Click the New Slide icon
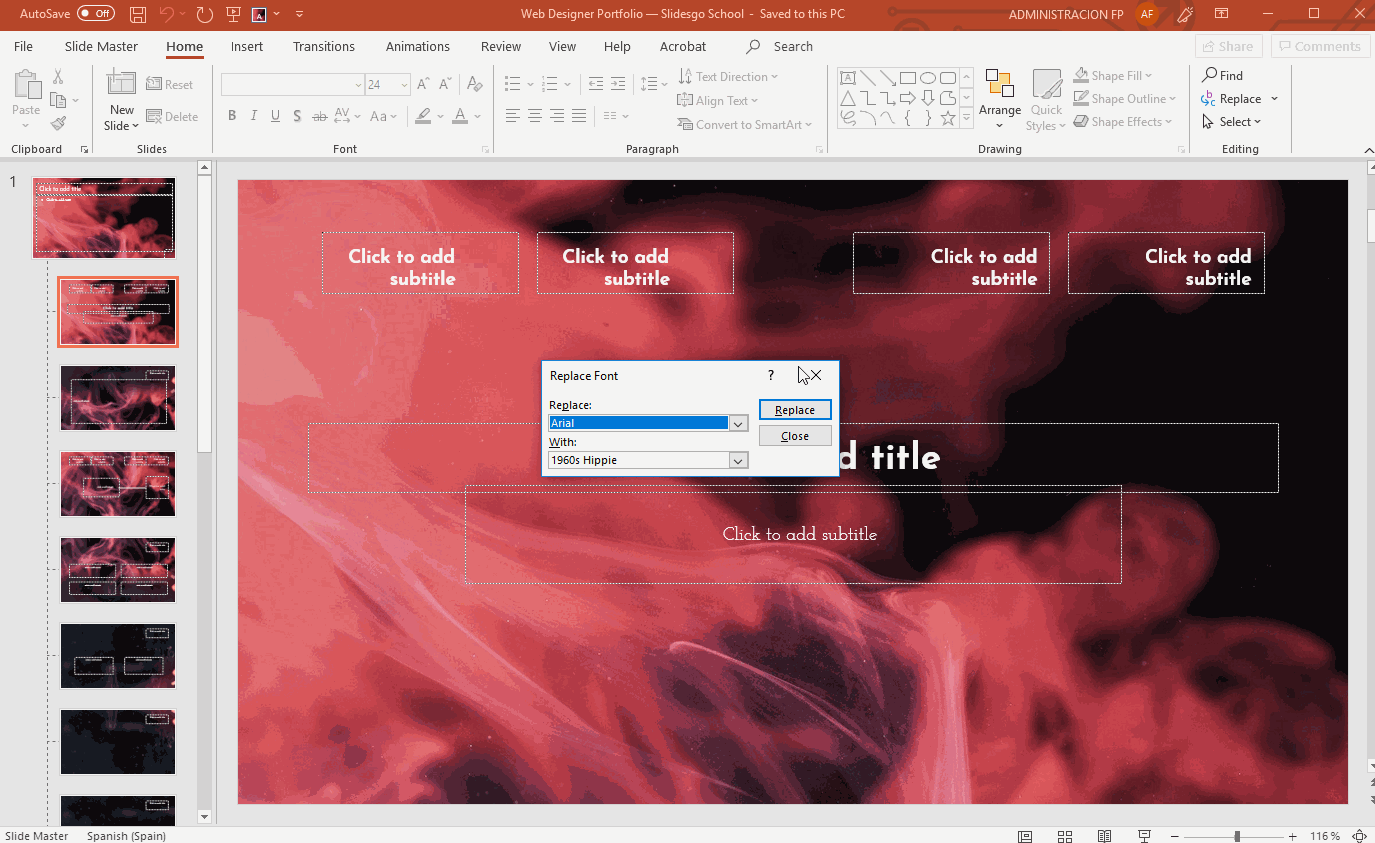This screenshot has width=1375, height=843. (x=121, y=100)
